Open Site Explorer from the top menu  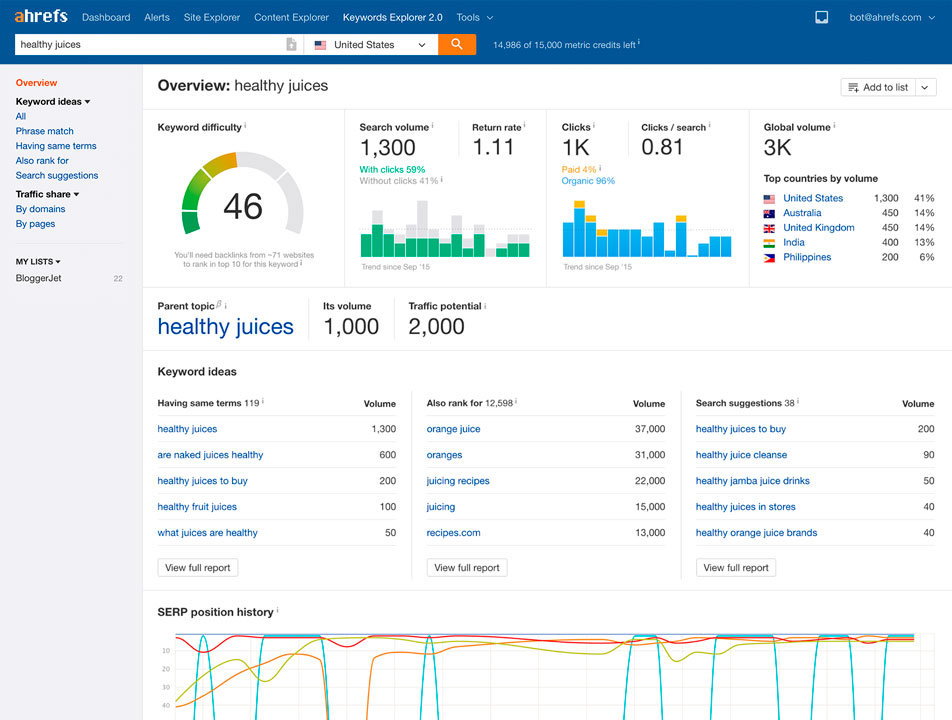pyautogui.click(x=211, y=17)
